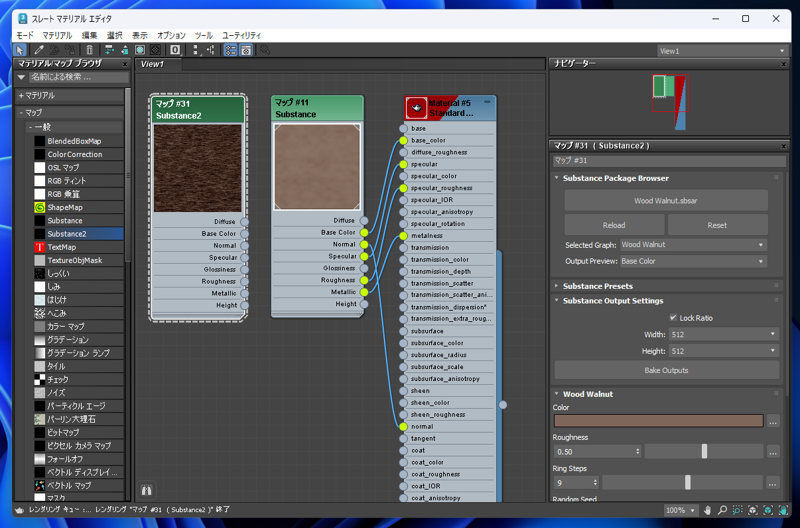Open the ユーティリティ menu

click(x=241, y=35)
